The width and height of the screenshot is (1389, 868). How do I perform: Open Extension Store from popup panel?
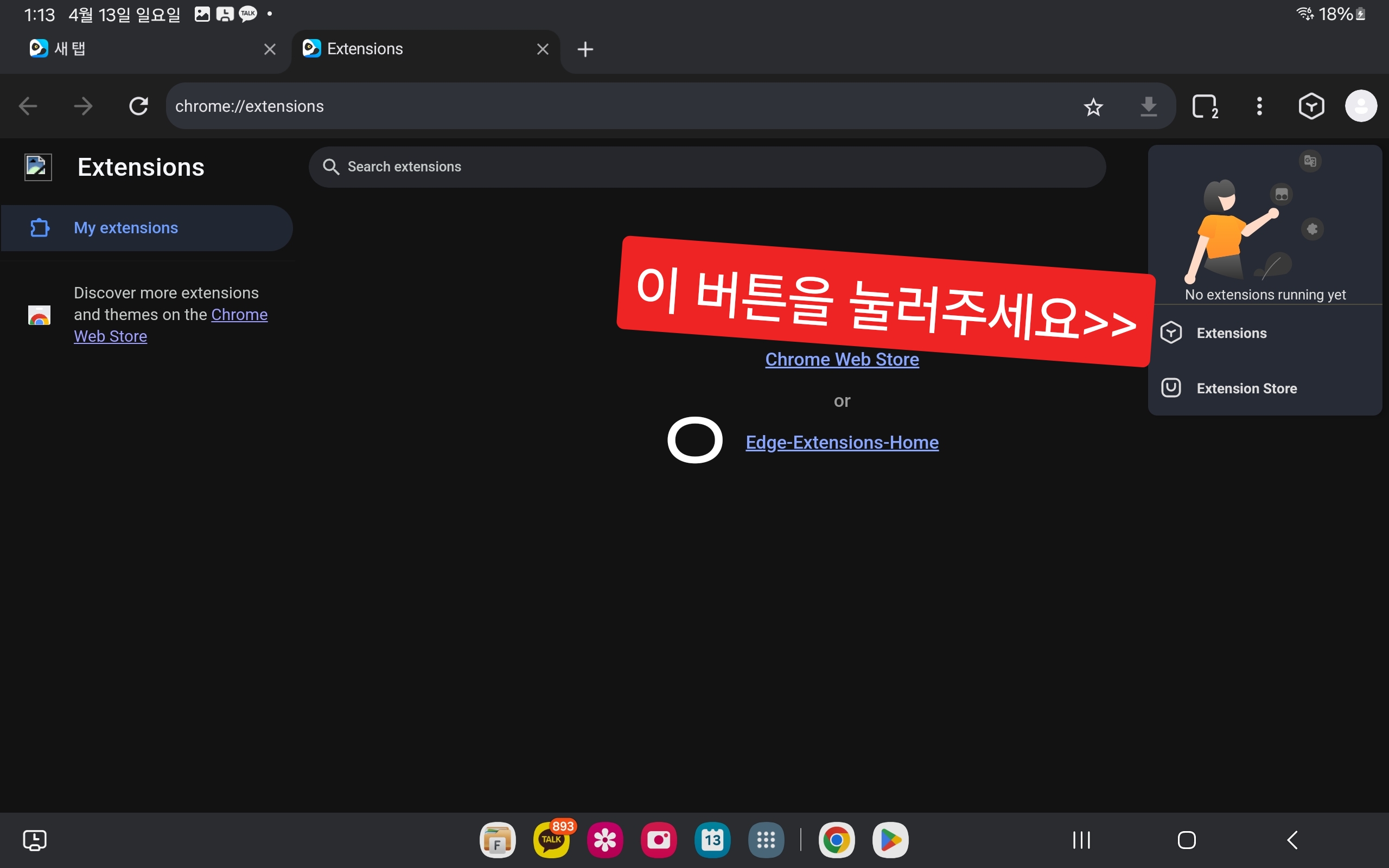[1246, 388]
